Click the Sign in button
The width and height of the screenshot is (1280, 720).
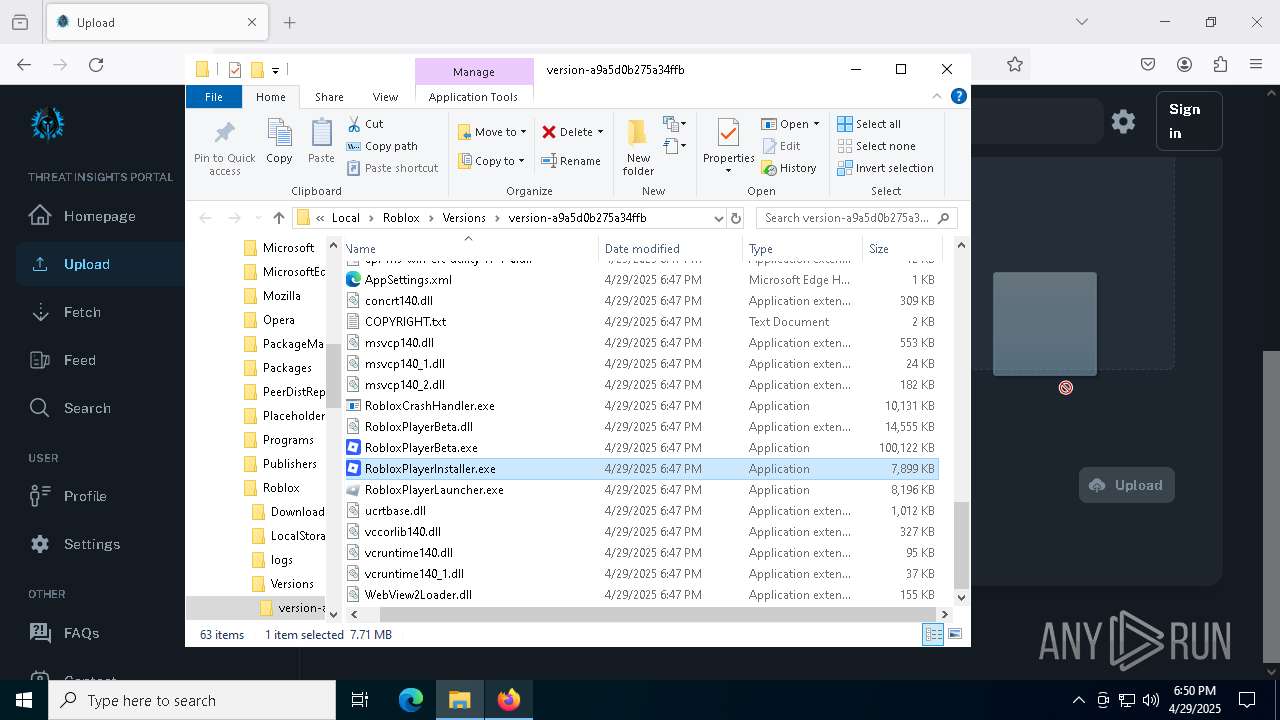click(1189, 121)
